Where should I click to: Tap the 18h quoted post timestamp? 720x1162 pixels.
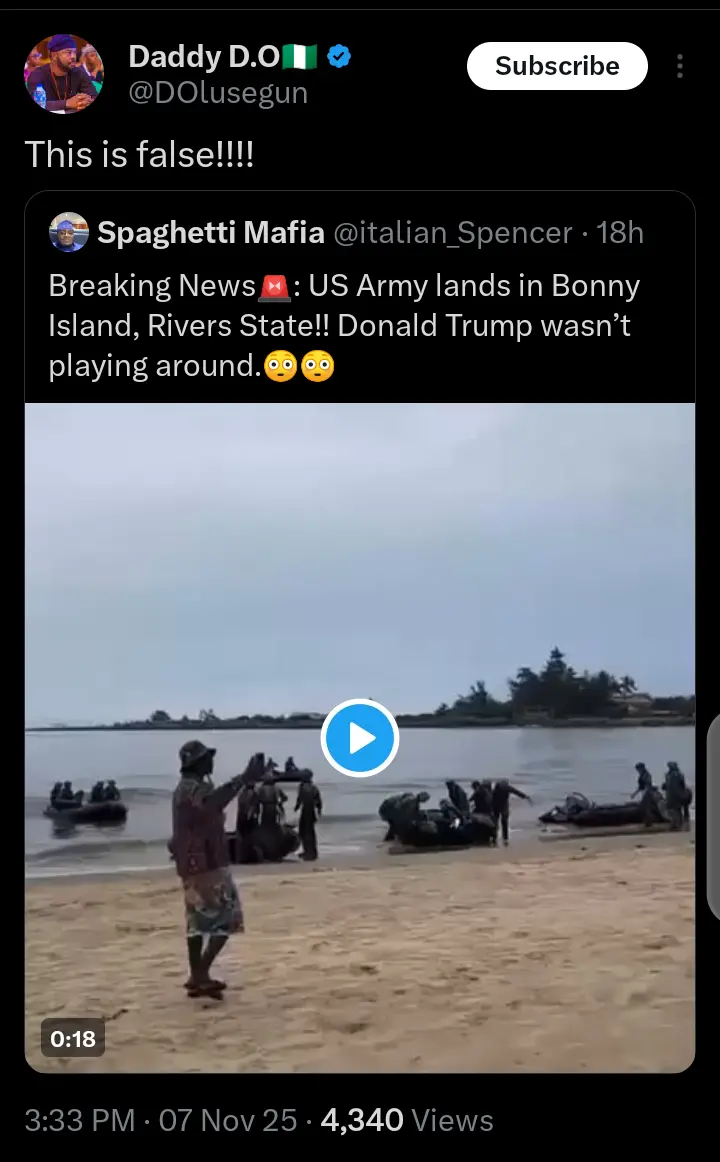pos(620,233)
